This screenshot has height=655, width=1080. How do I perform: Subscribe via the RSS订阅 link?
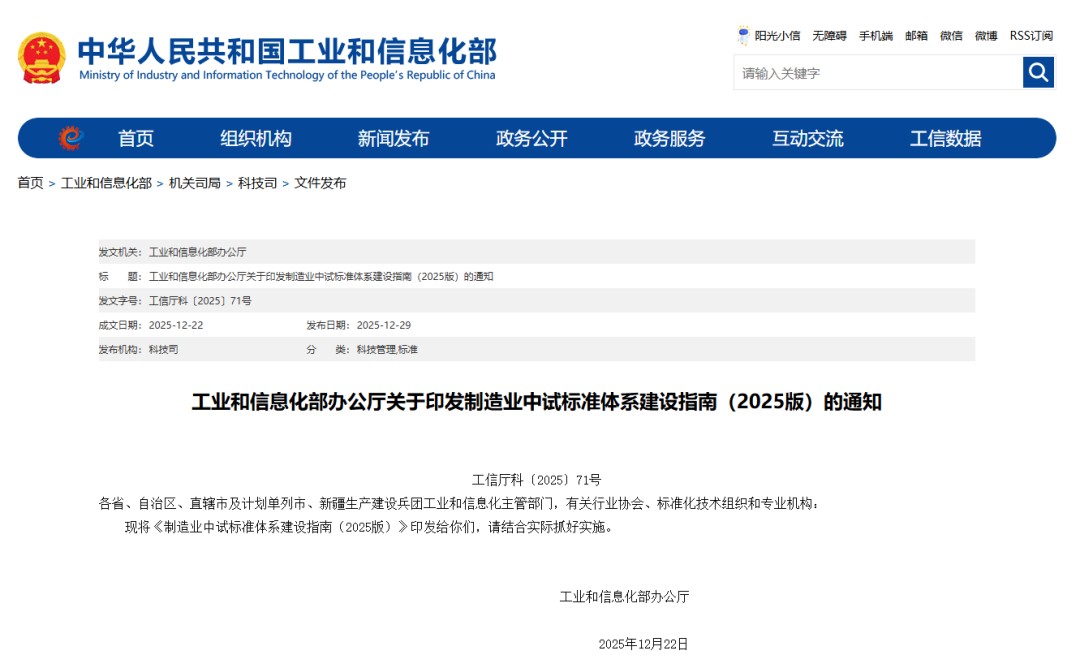pyautogui.click(x=1031, y=36)
